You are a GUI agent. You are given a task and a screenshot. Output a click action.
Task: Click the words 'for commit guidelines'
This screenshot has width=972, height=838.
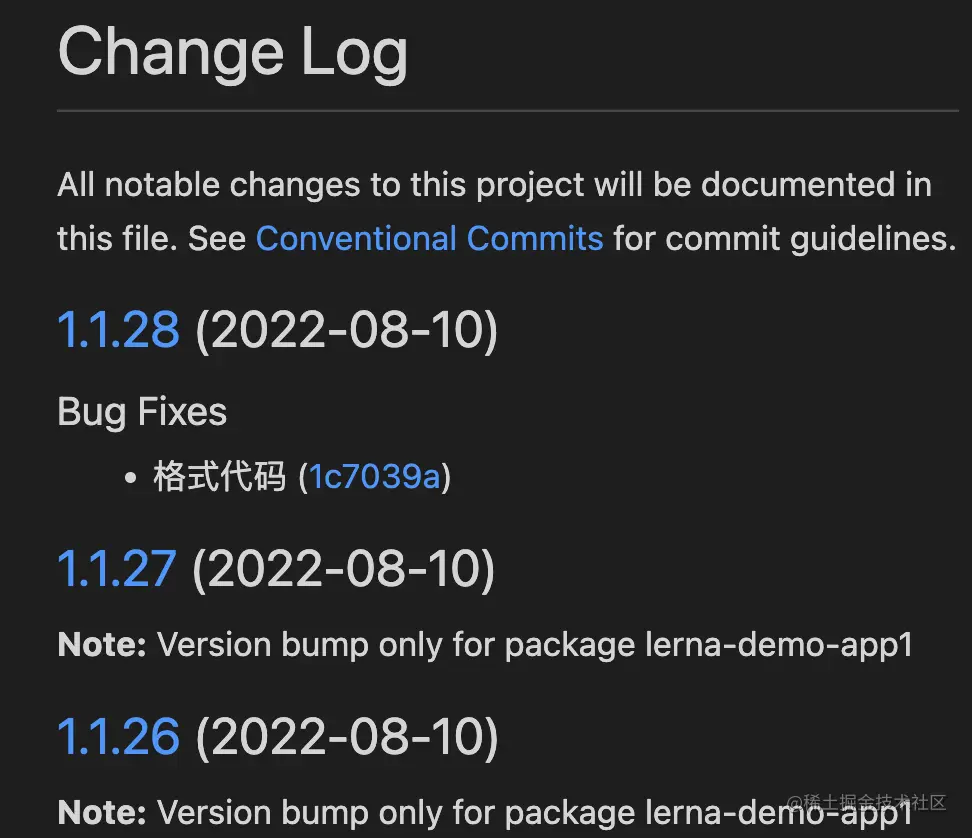[785, 239]
